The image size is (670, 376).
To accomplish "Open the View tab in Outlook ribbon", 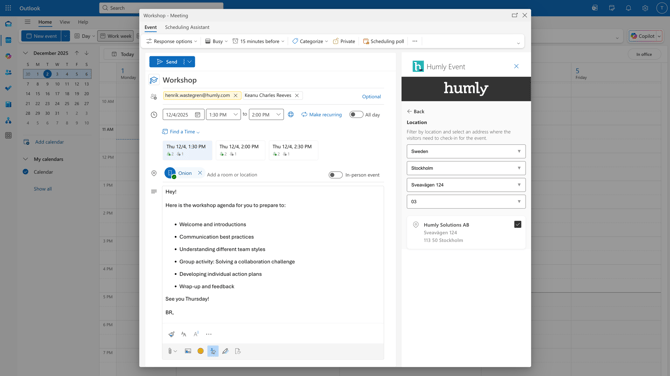I will (x=65, y=22).
